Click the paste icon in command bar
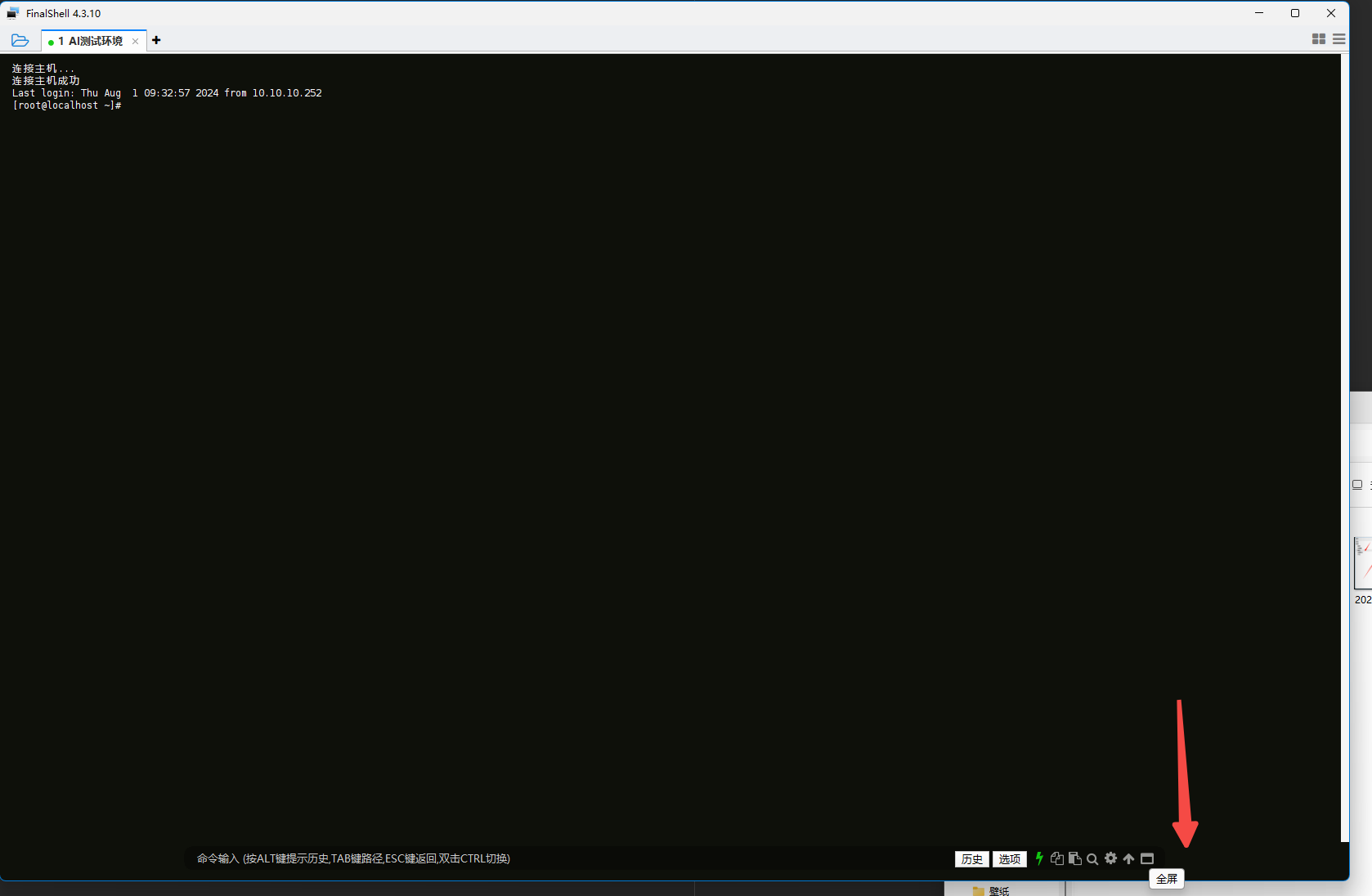Screen dimensions: 1372x896 point(1075,858)
